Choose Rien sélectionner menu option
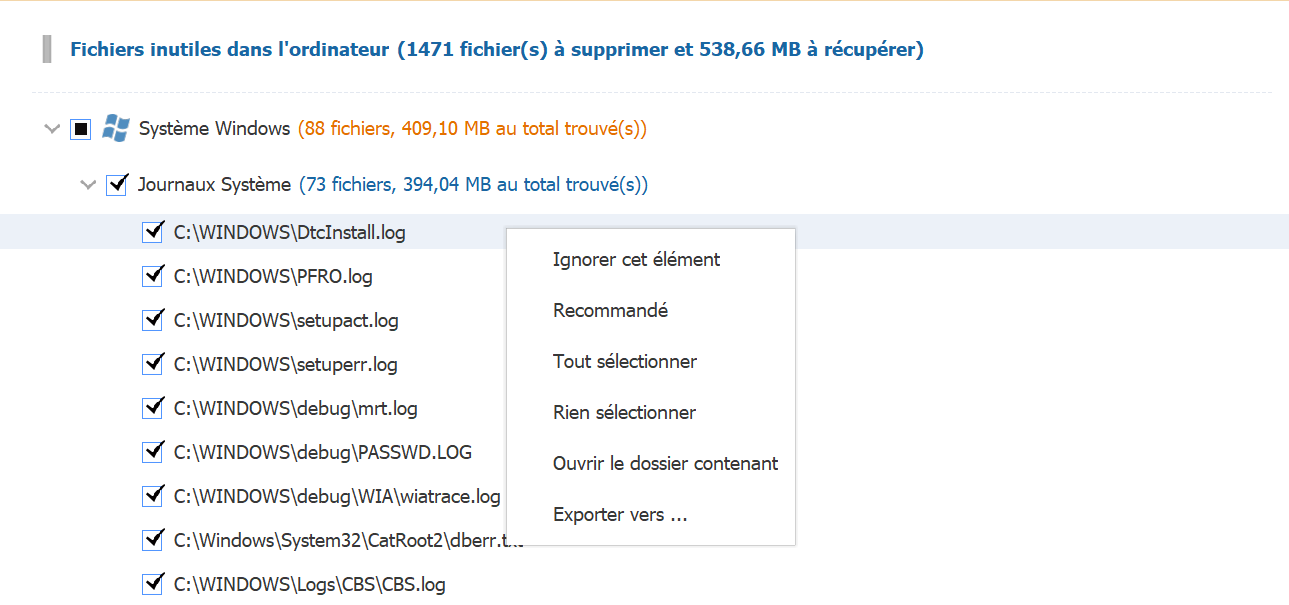 pos(624,412)
